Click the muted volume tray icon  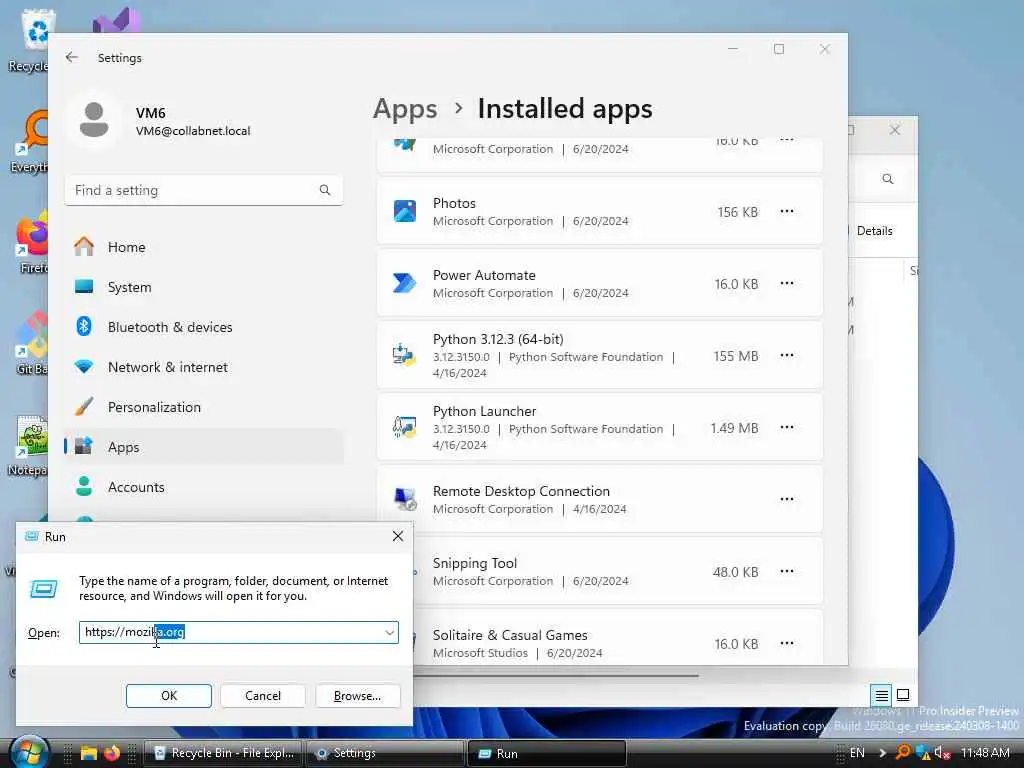click(942, 753)
